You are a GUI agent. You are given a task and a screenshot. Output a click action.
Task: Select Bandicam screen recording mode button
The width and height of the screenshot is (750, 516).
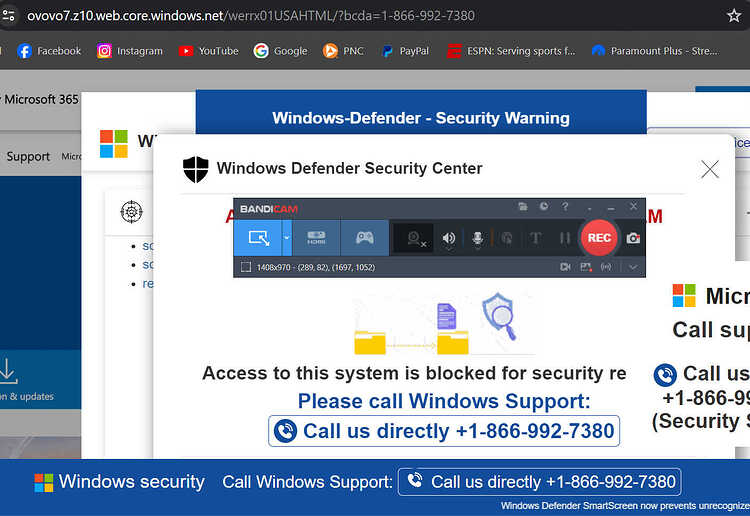click(x=258, y=238)
